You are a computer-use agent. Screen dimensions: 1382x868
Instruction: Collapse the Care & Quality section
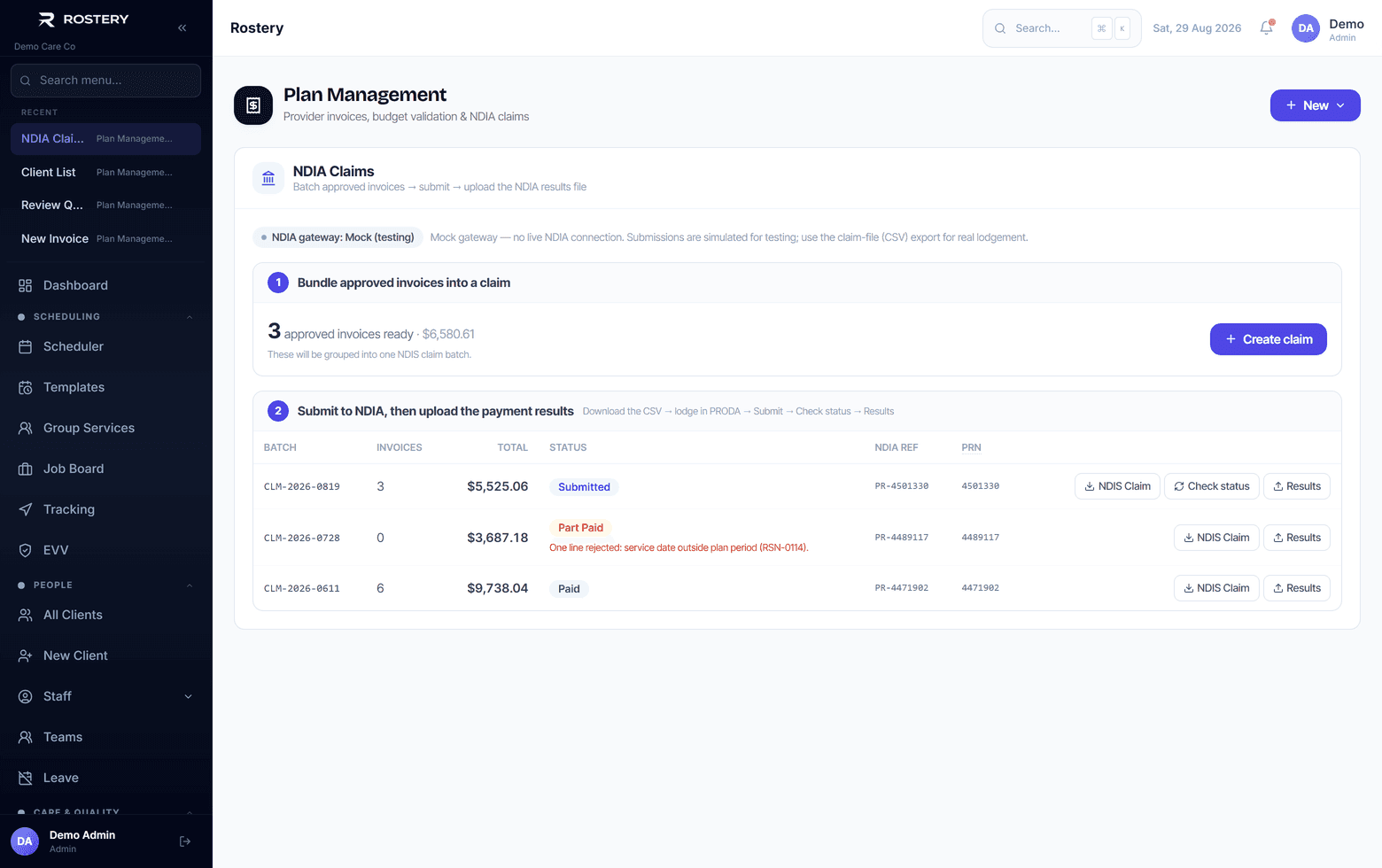[x=190, y=812]
